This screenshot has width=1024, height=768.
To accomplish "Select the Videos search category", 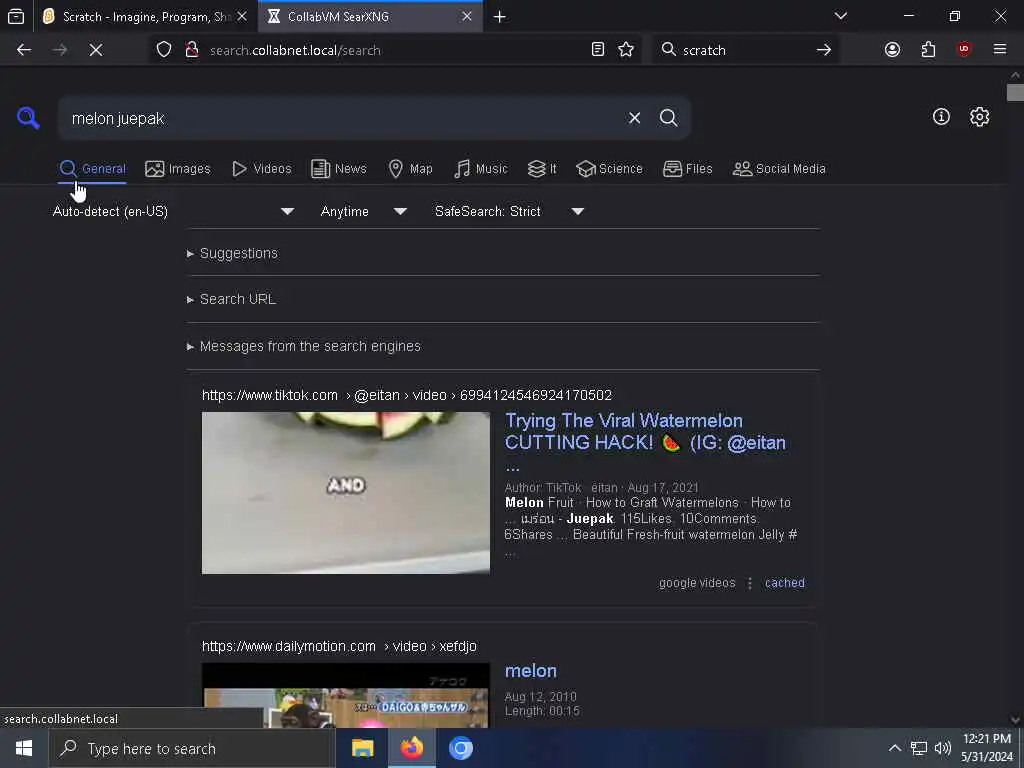I will pyautogui.click(x=261, y=169).
